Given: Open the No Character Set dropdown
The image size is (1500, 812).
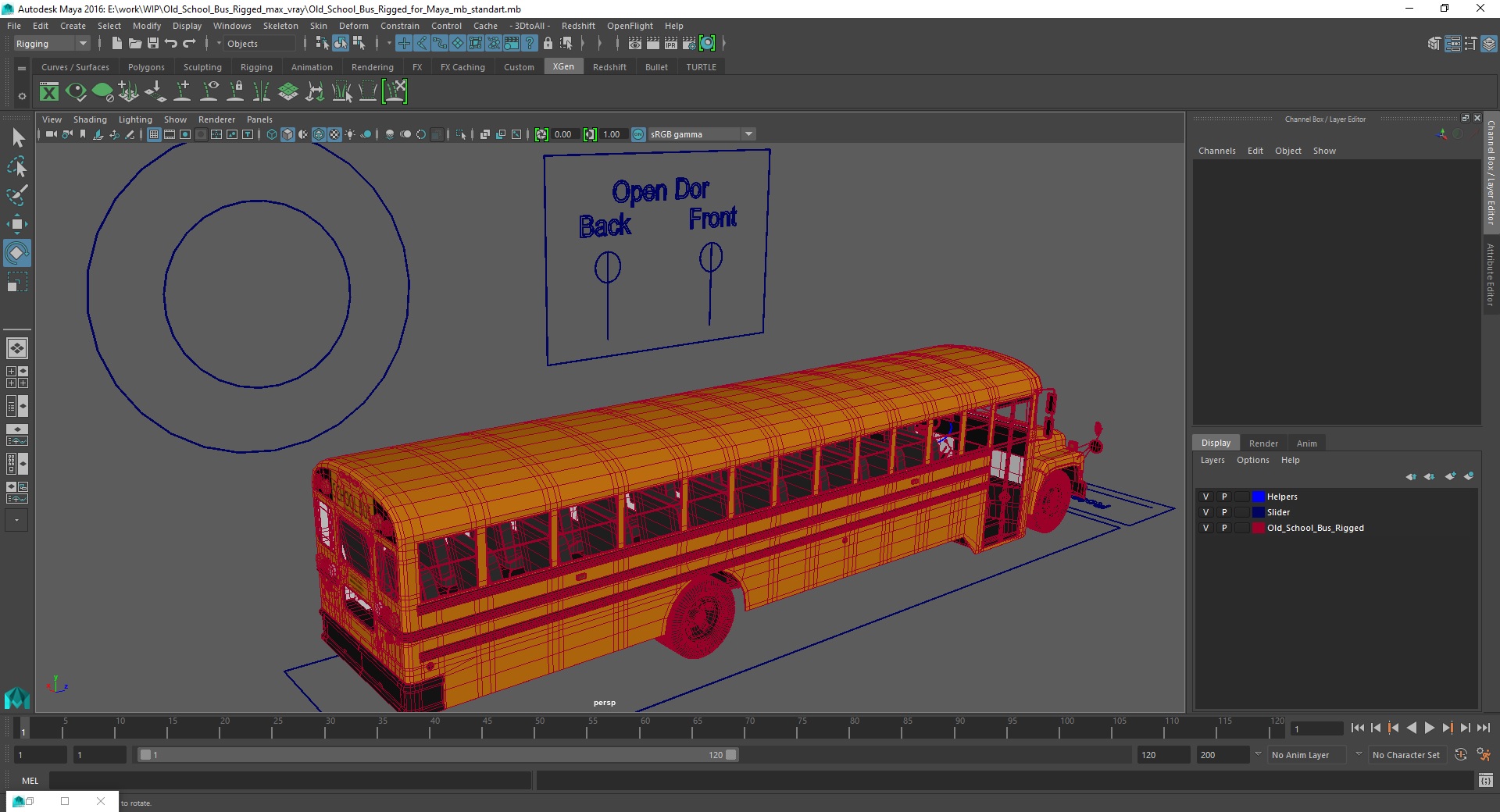Looking at the screenshot, I should tap(1406, 755).
